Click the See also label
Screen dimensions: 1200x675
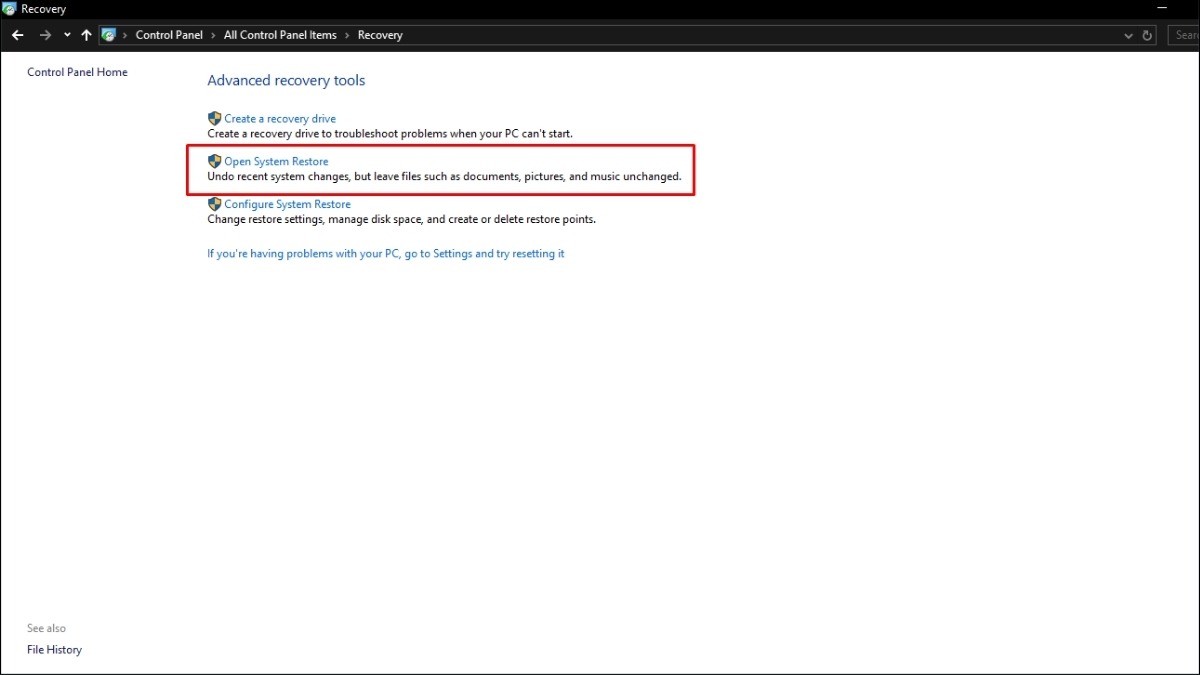point(46,628)
